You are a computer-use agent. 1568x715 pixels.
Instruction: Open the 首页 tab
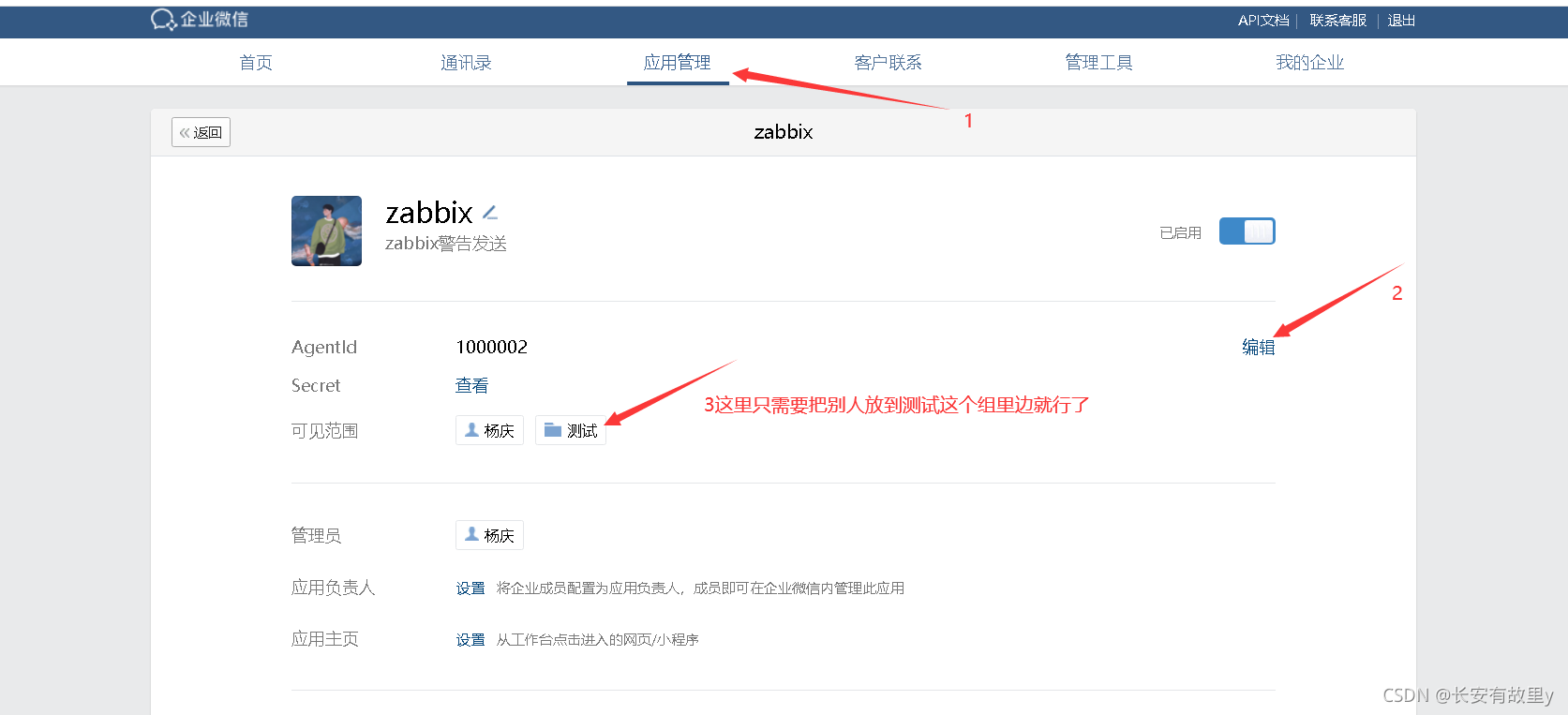(256, 63)
